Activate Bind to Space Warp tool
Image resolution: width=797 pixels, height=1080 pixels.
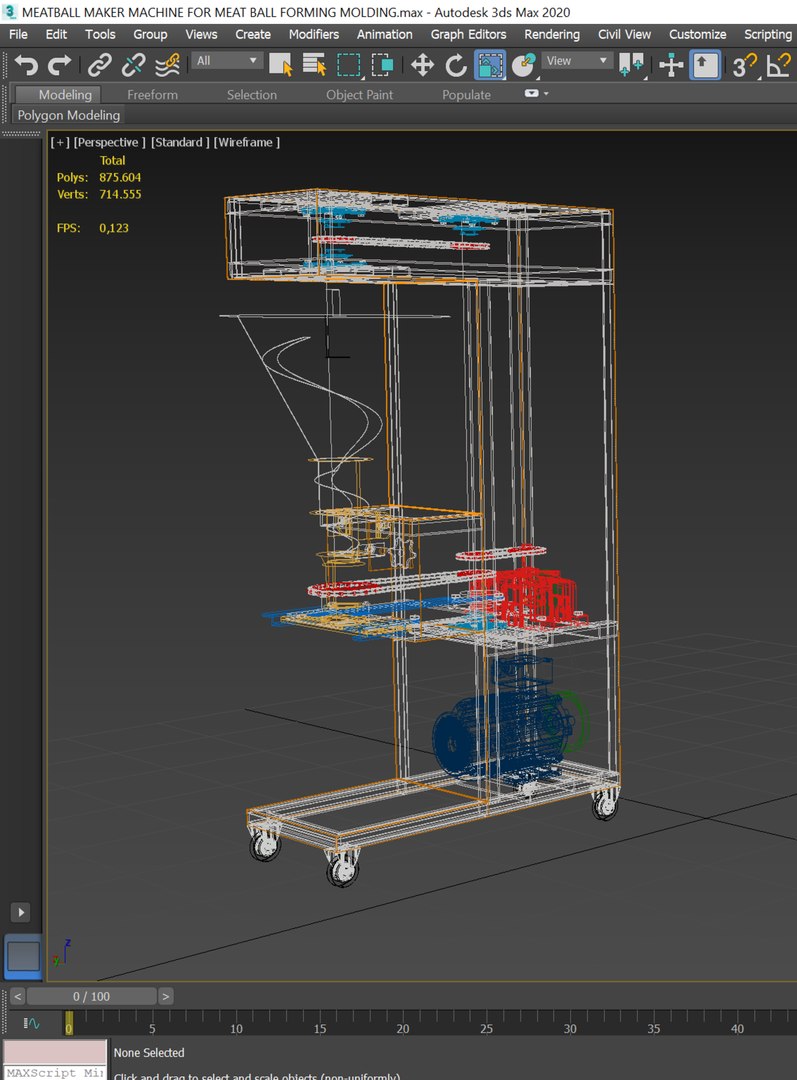[167, 65]
